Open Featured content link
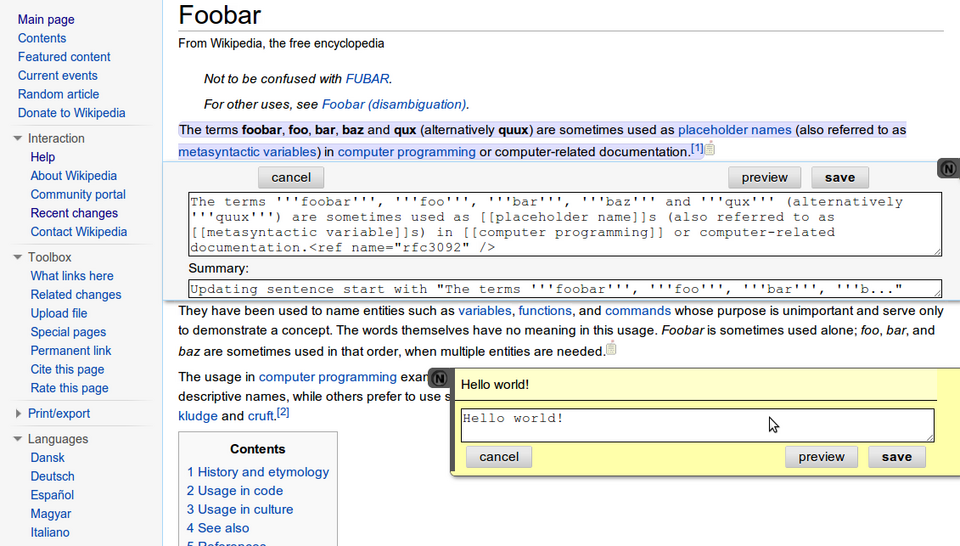Image resolution: width=960 pixels, height=546 pixels. pyautogui.click(x=64, y=57)
